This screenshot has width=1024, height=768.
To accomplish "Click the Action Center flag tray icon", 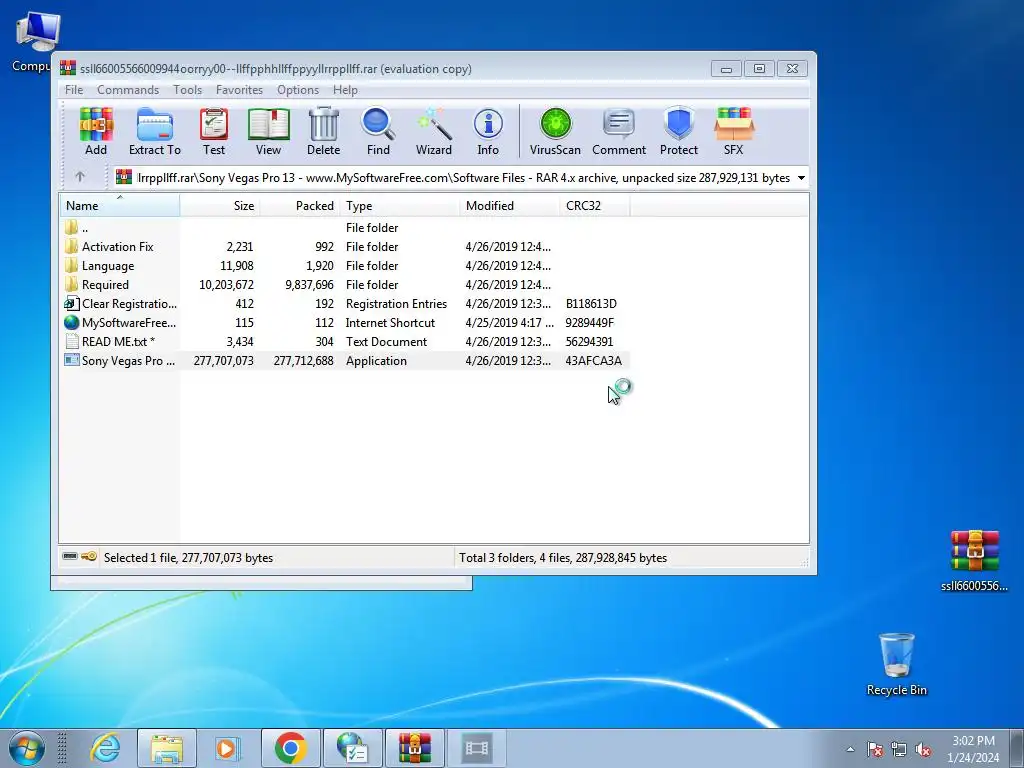I will coord(874,749).
